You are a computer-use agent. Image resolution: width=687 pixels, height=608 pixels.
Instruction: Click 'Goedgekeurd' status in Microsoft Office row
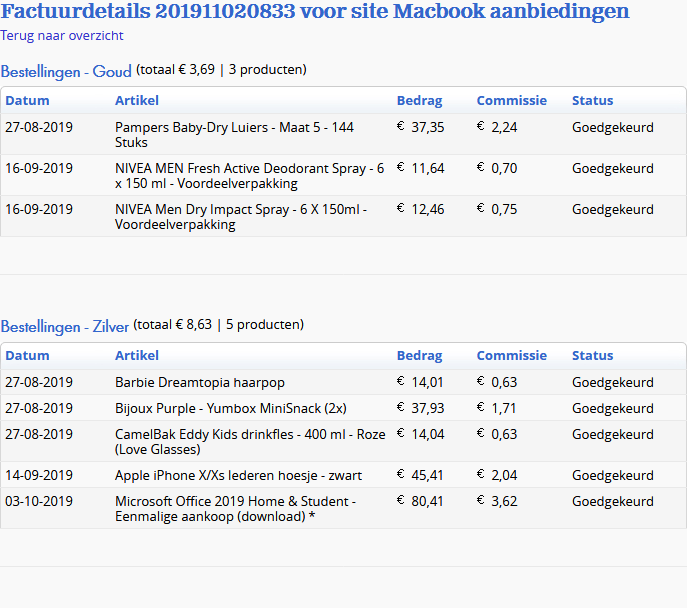click(613, 502)
